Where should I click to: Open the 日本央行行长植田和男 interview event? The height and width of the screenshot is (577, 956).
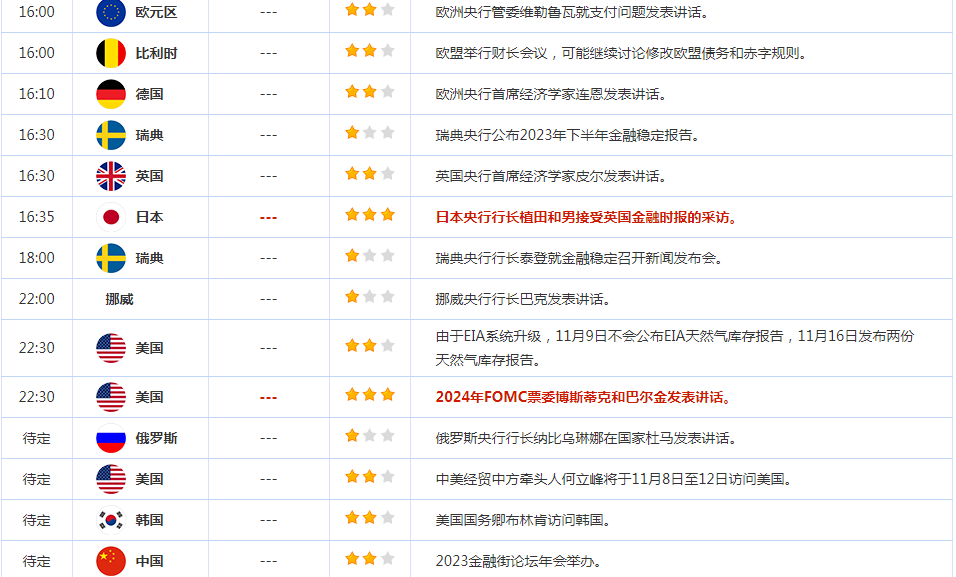click(587, 217)
